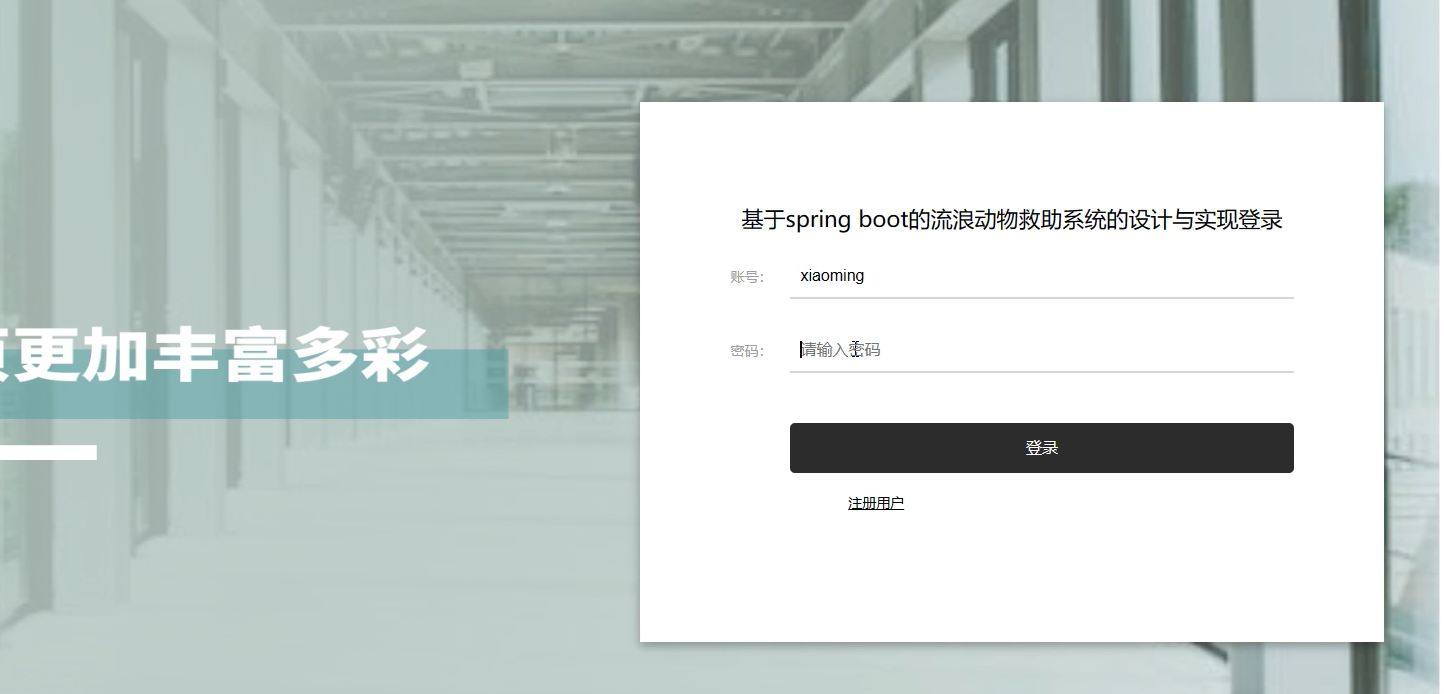Click the 更加丰富多彩 banner headline
This screenshot has width=1444, height=694.
[x=214, y=355]
